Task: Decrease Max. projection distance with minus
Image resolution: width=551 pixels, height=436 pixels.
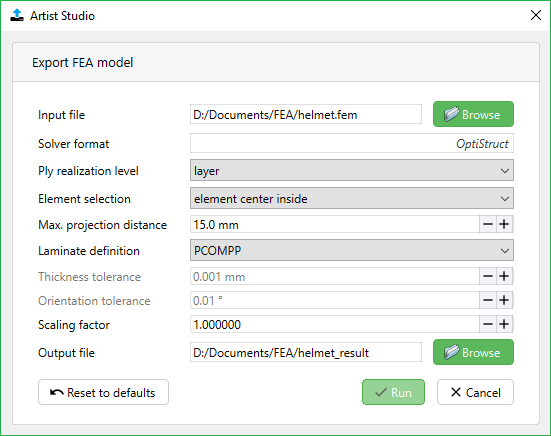Action: pyautogui.click(x=488, y=224)
